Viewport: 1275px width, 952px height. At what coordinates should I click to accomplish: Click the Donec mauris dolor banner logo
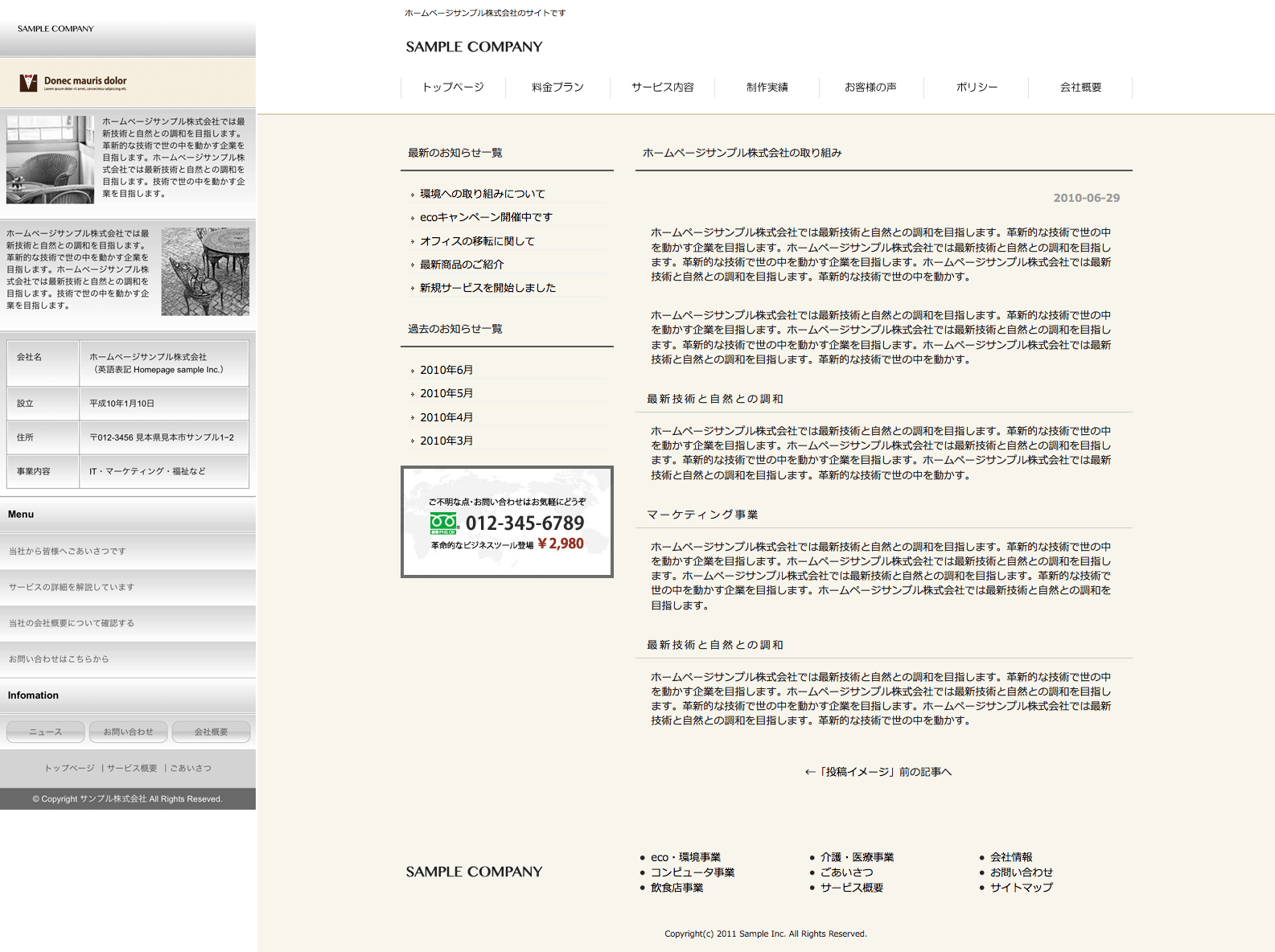coord(73,83)
